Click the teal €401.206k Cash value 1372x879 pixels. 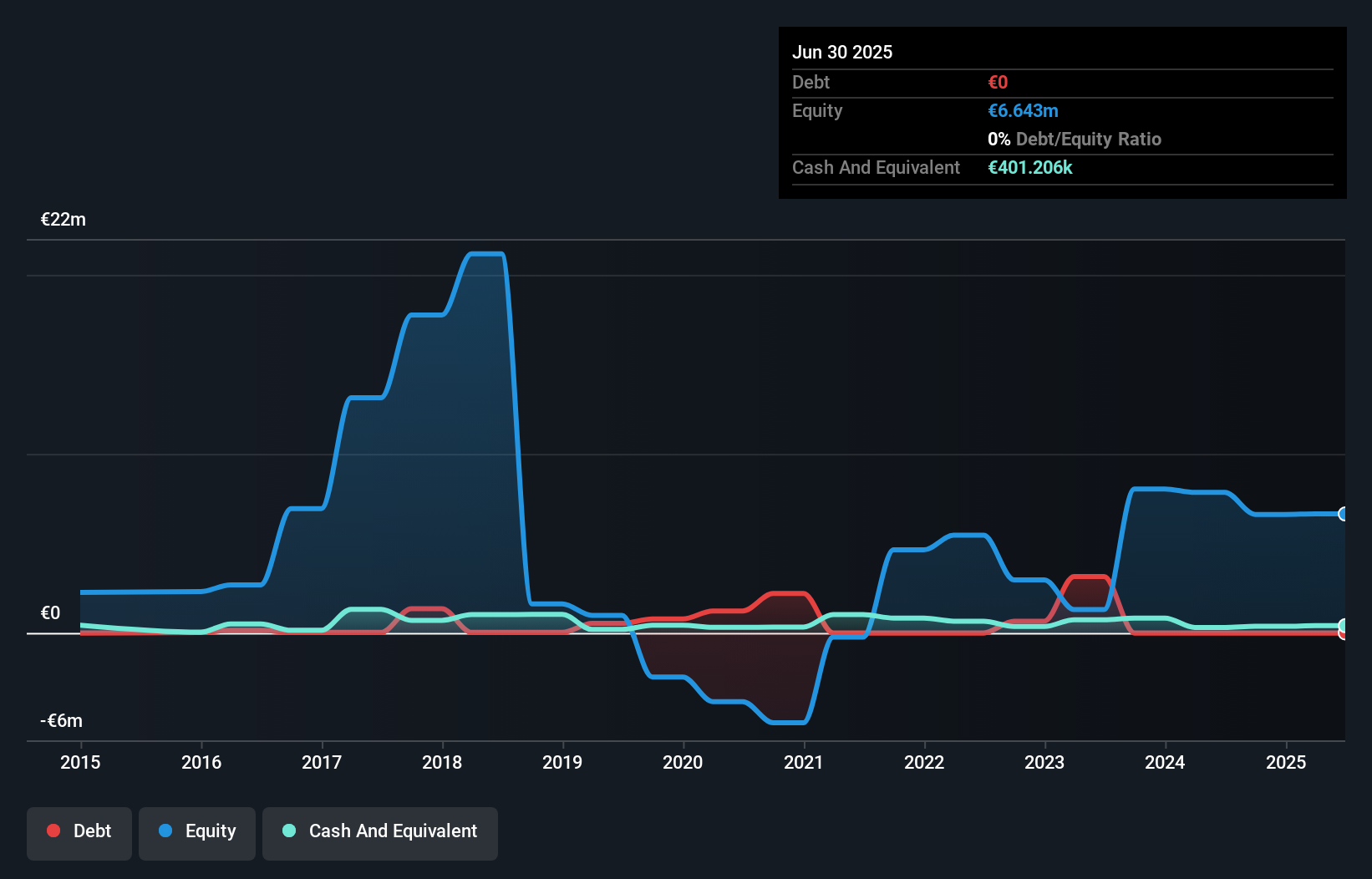(1030, 167)
